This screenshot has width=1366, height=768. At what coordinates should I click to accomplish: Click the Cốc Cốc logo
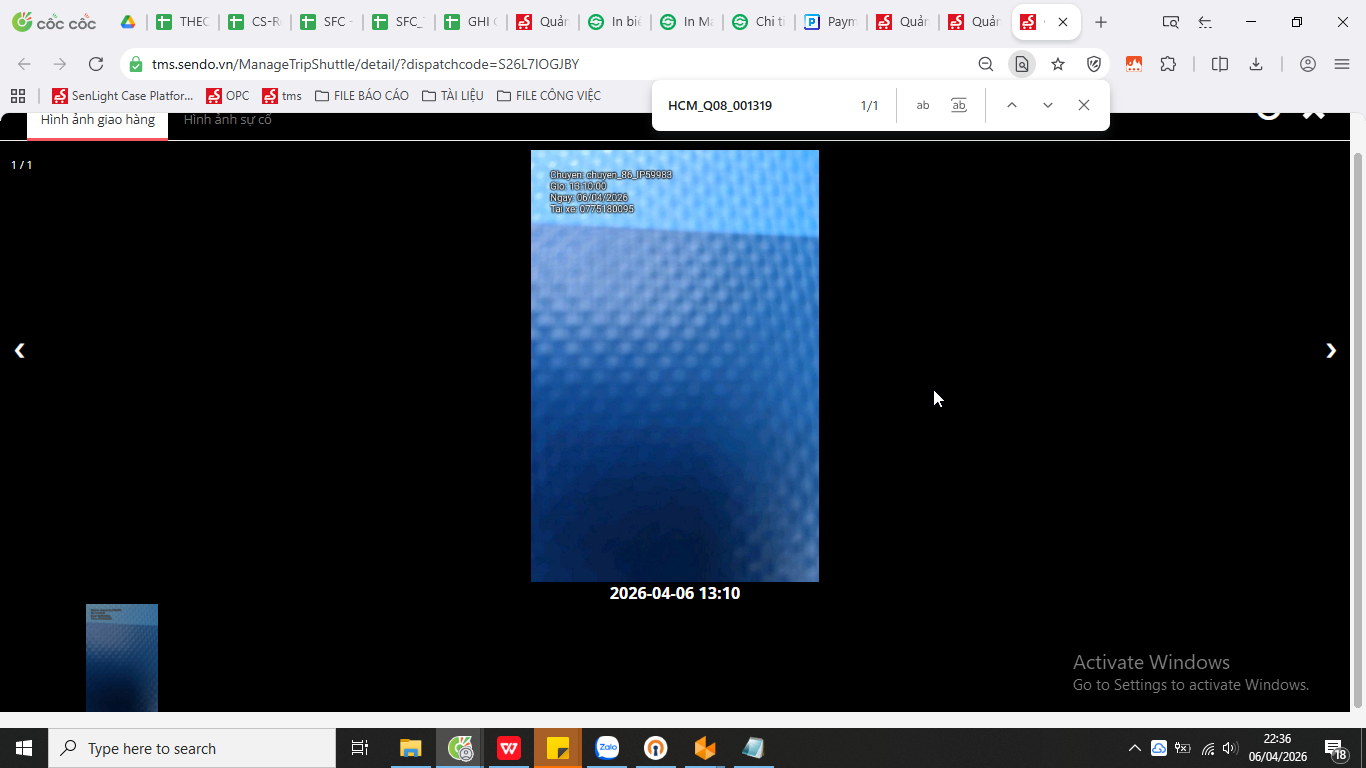pyautogui.click(x=54, y=22)
